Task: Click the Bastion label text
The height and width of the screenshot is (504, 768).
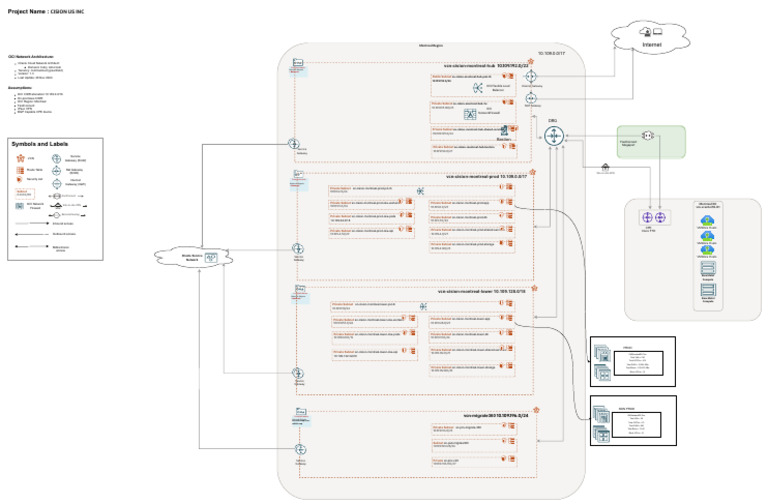Action: 504,140
